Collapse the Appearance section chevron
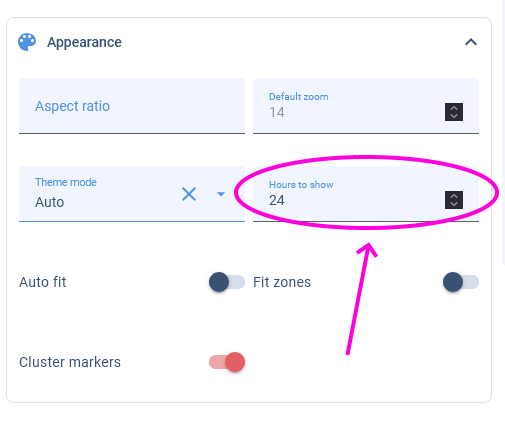505x426 pixels. (471, 42)
